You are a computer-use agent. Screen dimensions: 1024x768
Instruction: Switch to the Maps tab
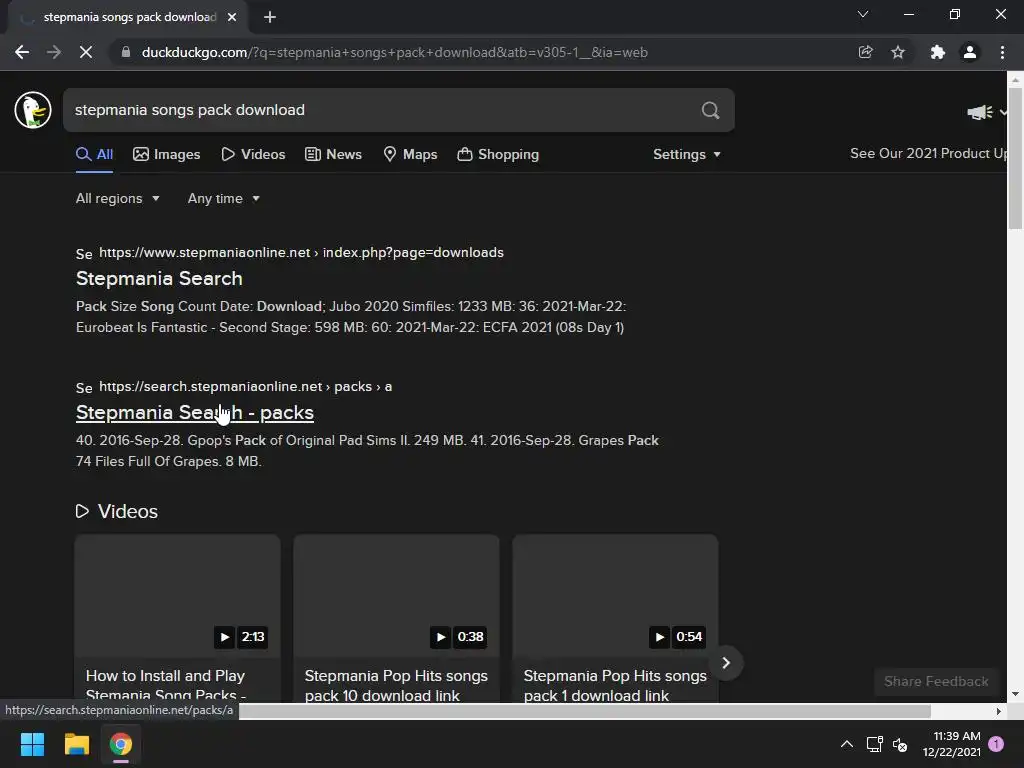point(410,155)
